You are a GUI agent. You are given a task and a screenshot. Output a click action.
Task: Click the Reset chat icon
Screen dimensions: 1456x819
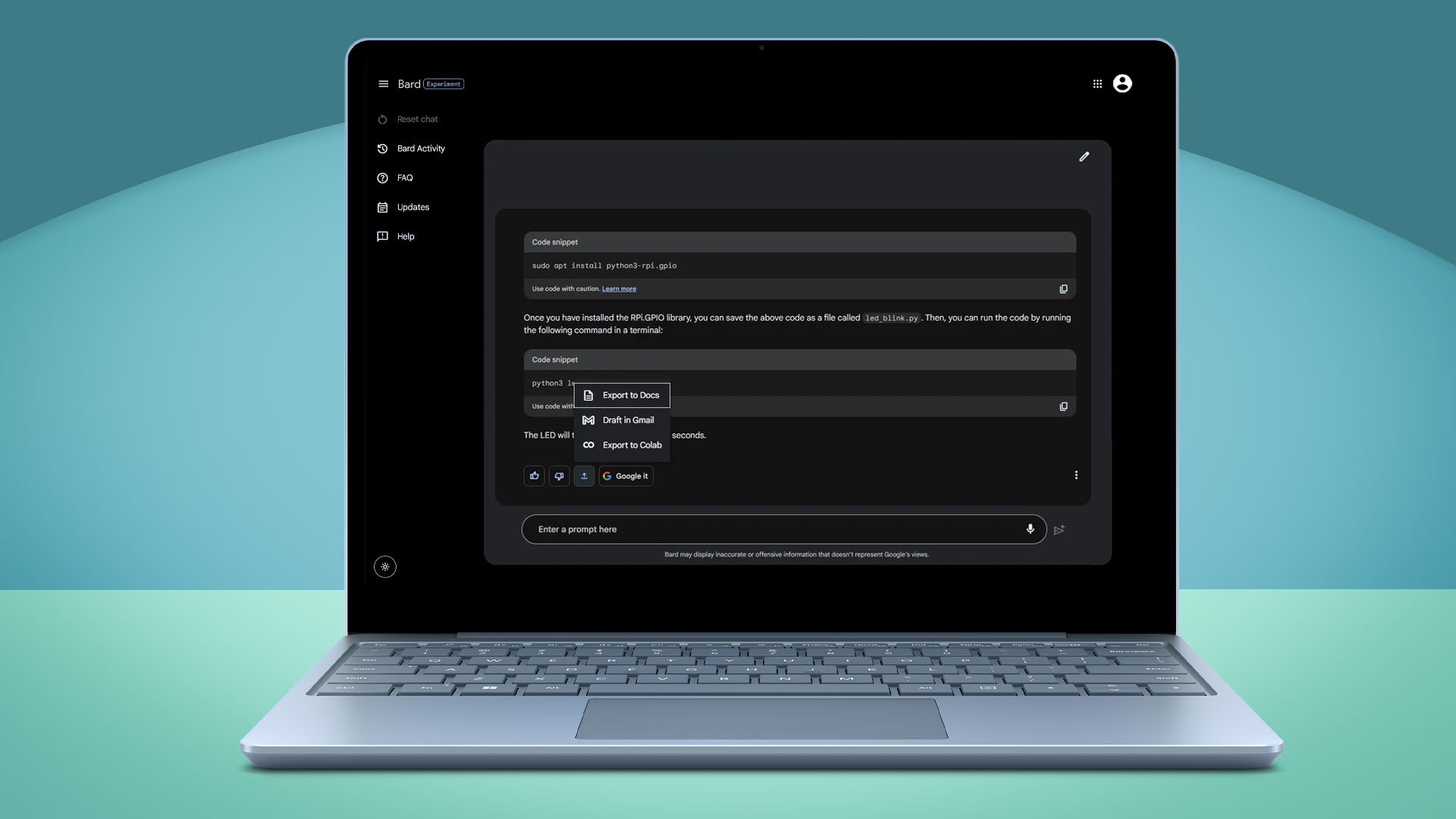pyautogui.click(x=383, y=119)
